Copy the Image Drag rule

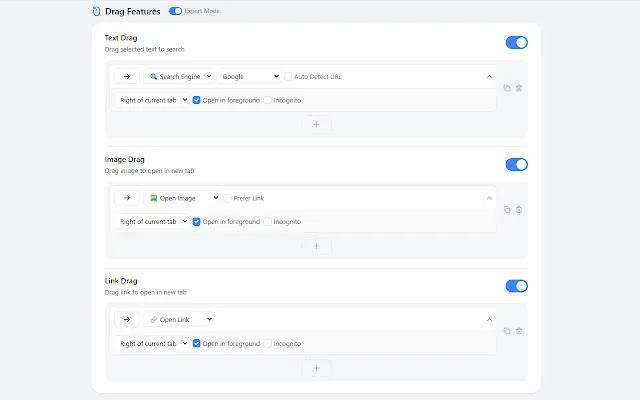click(x=507, y=209)
